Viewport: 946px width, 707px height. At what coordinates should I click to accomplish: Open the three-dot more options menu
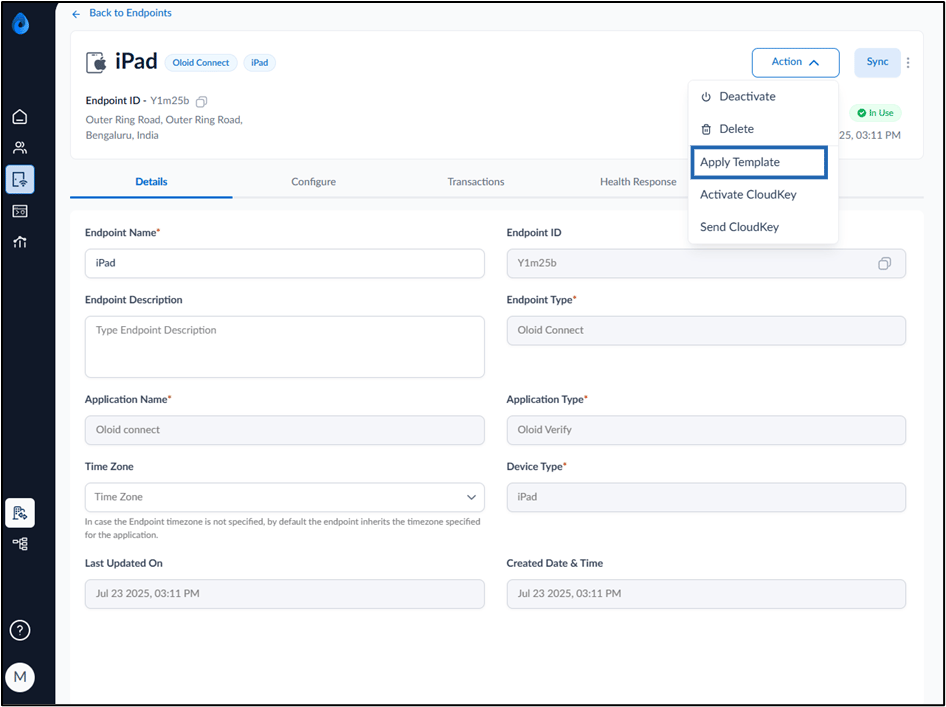click(x=908, y=62)
